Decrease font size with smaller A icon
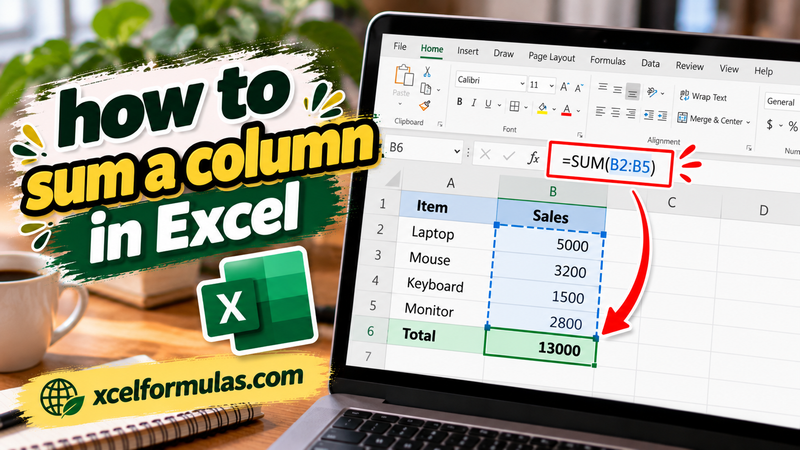This screenshot has width=800, height=450. [x=579, y=88]
